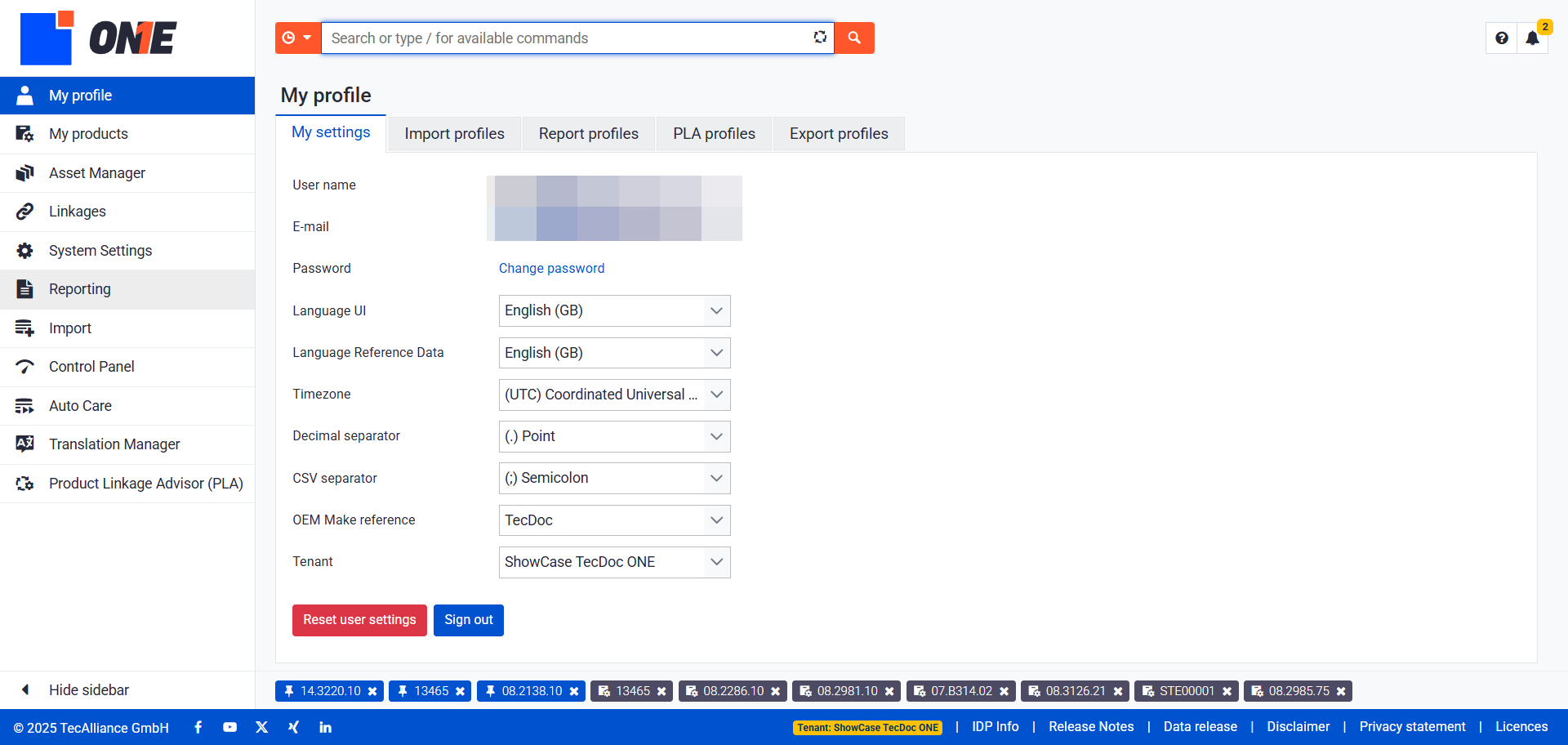Close the 07.B314.02 tag

click(1004, 691)
